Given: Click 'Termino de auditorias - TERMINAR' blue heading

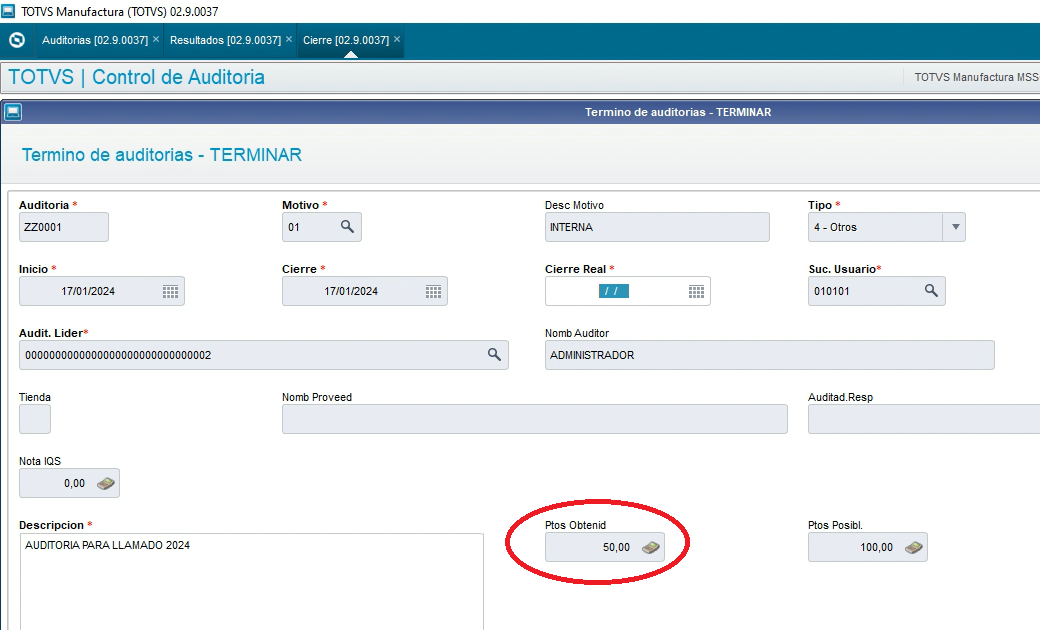Looking at the screenshot, I should [161, 155].
